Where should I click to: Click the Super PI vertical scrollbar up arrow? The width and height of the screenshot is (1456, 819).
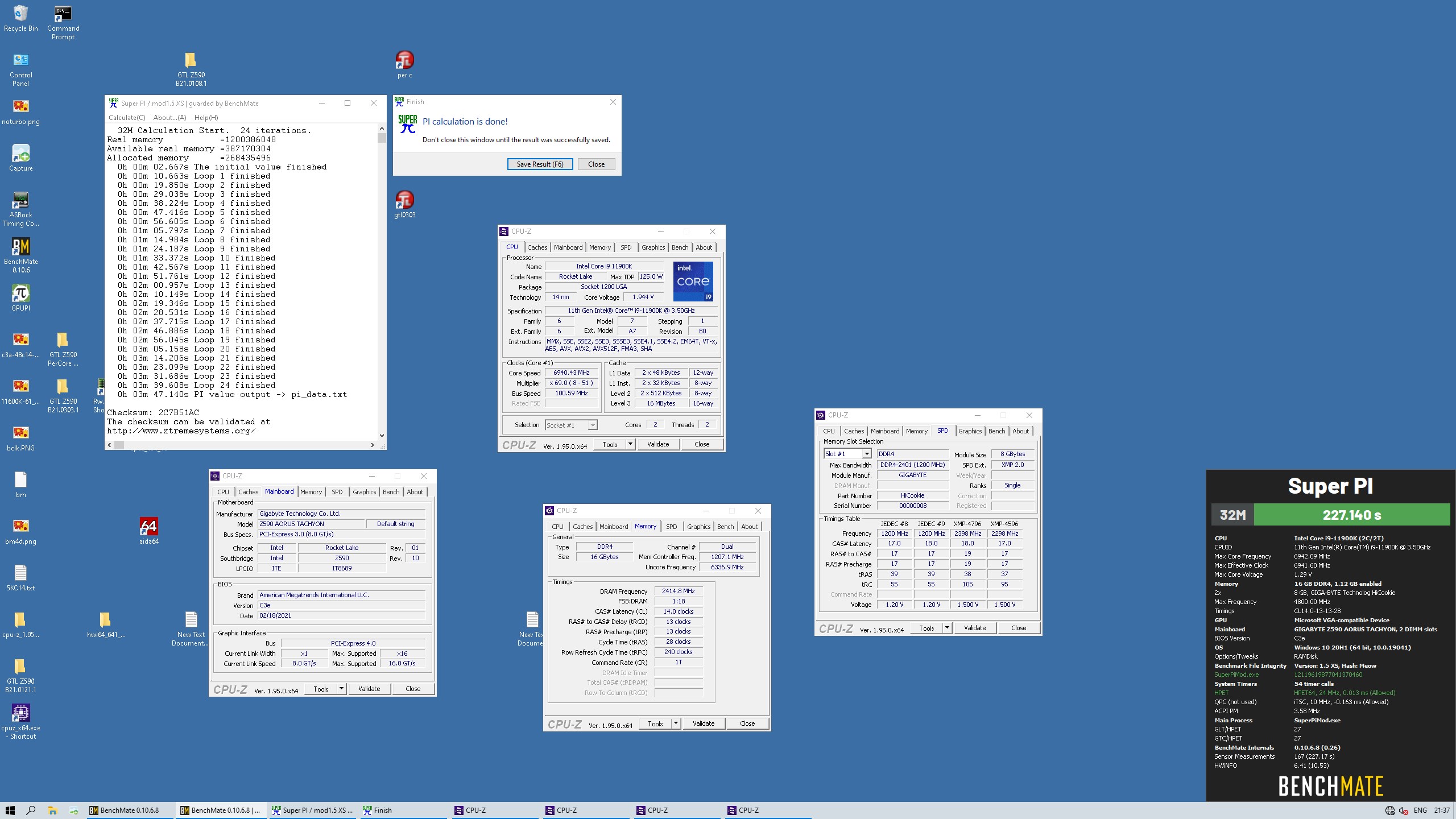point(382,129)
